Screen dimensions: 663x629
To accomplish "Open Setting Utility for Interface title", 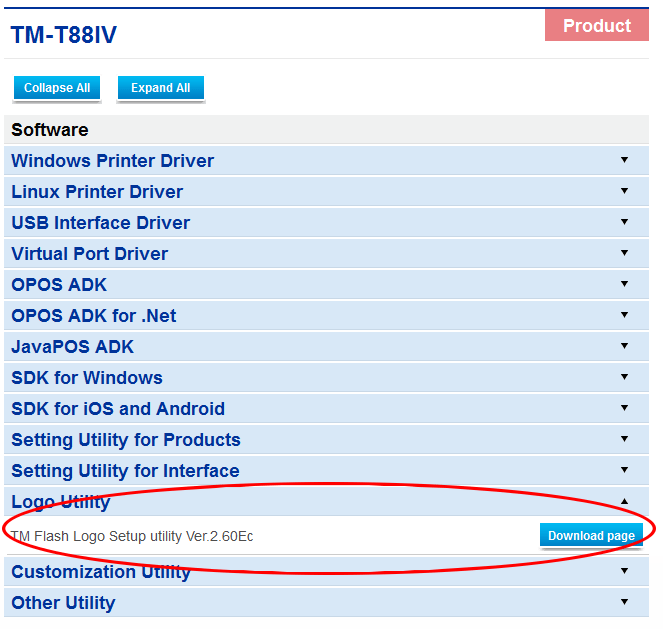I will 126,471.
